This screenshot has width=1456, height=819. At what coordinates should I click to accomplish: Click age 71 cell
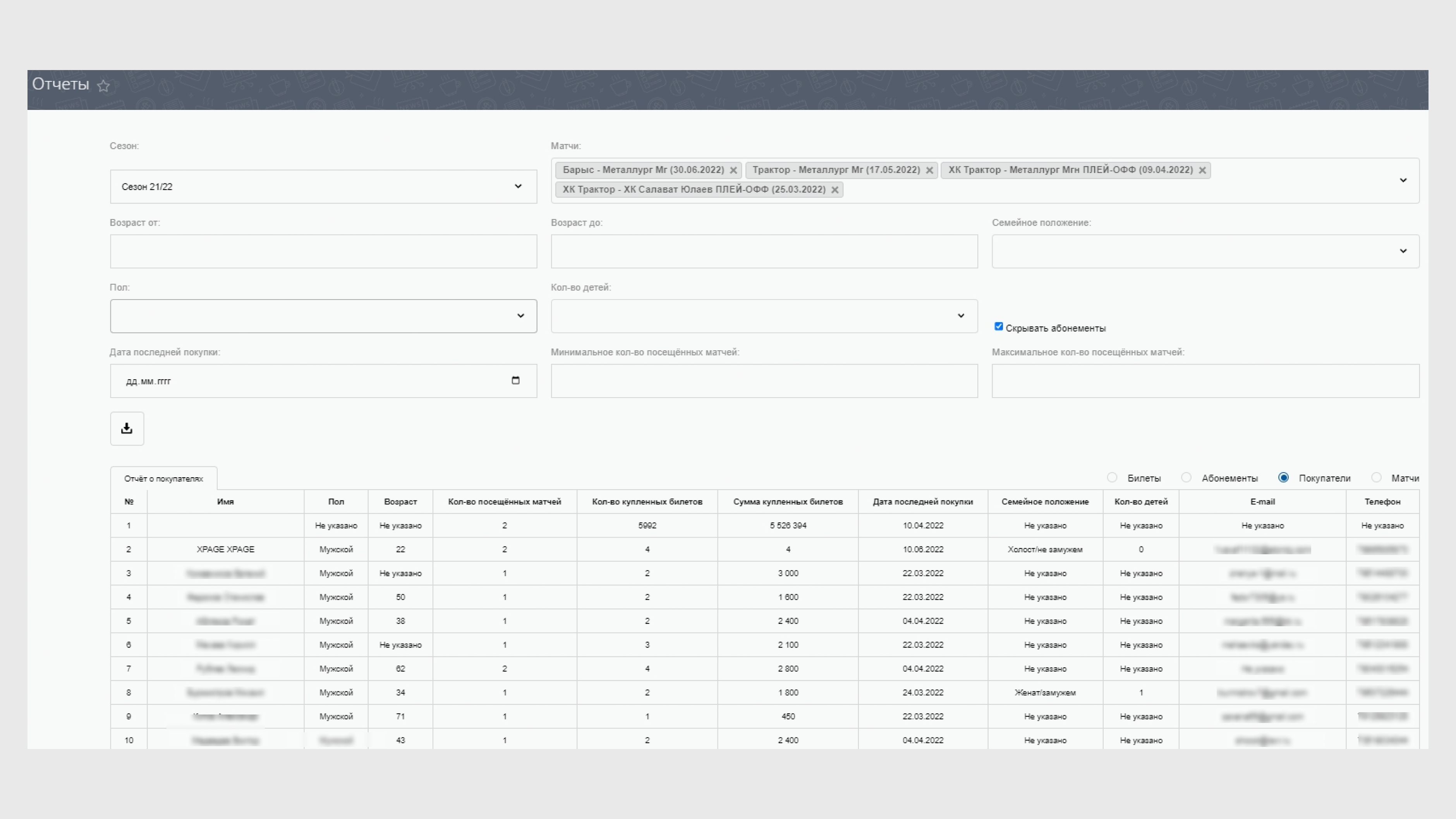400,716
